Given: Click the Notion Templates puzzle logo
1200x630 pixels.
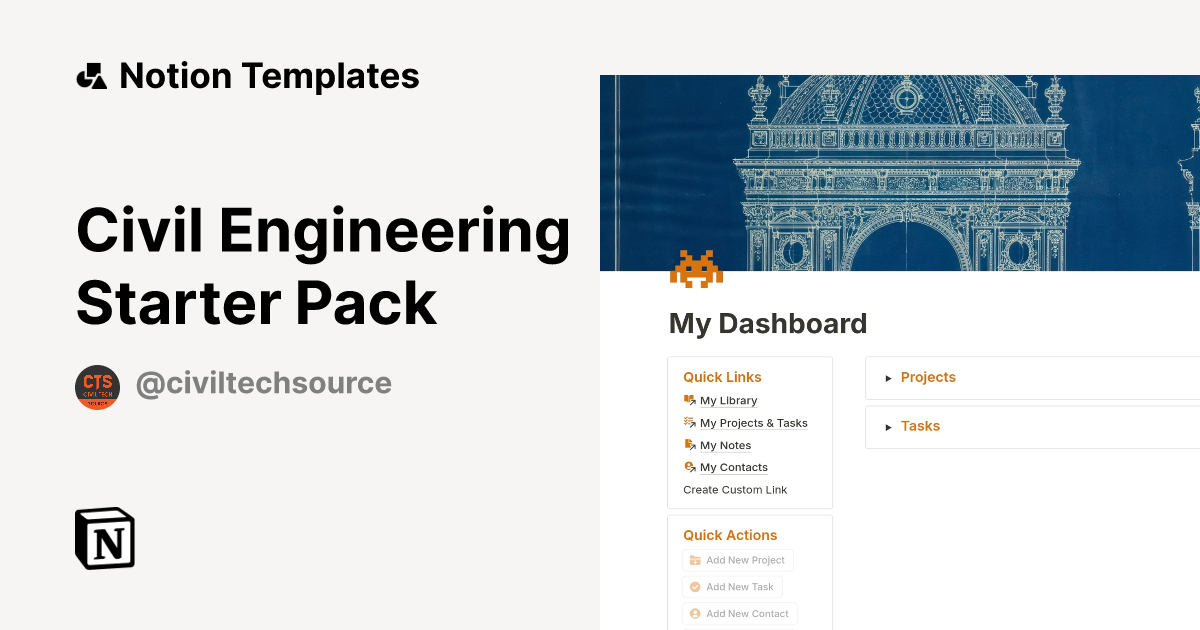Looking at the screenshot, I should 91,75.
